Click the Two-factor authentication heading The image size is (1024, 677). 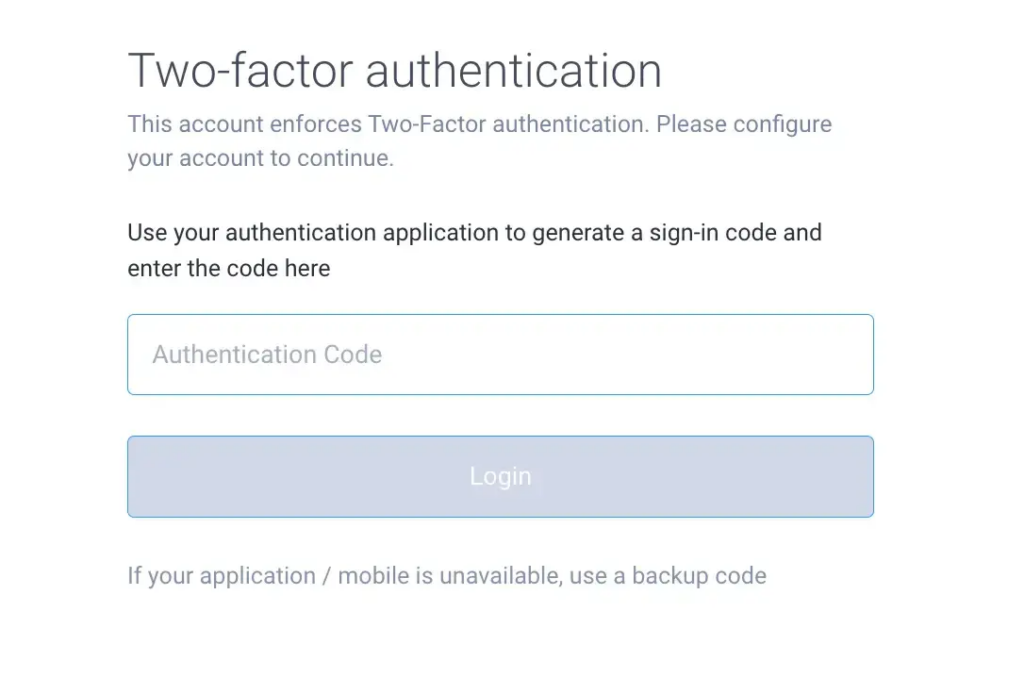[394, 70]
